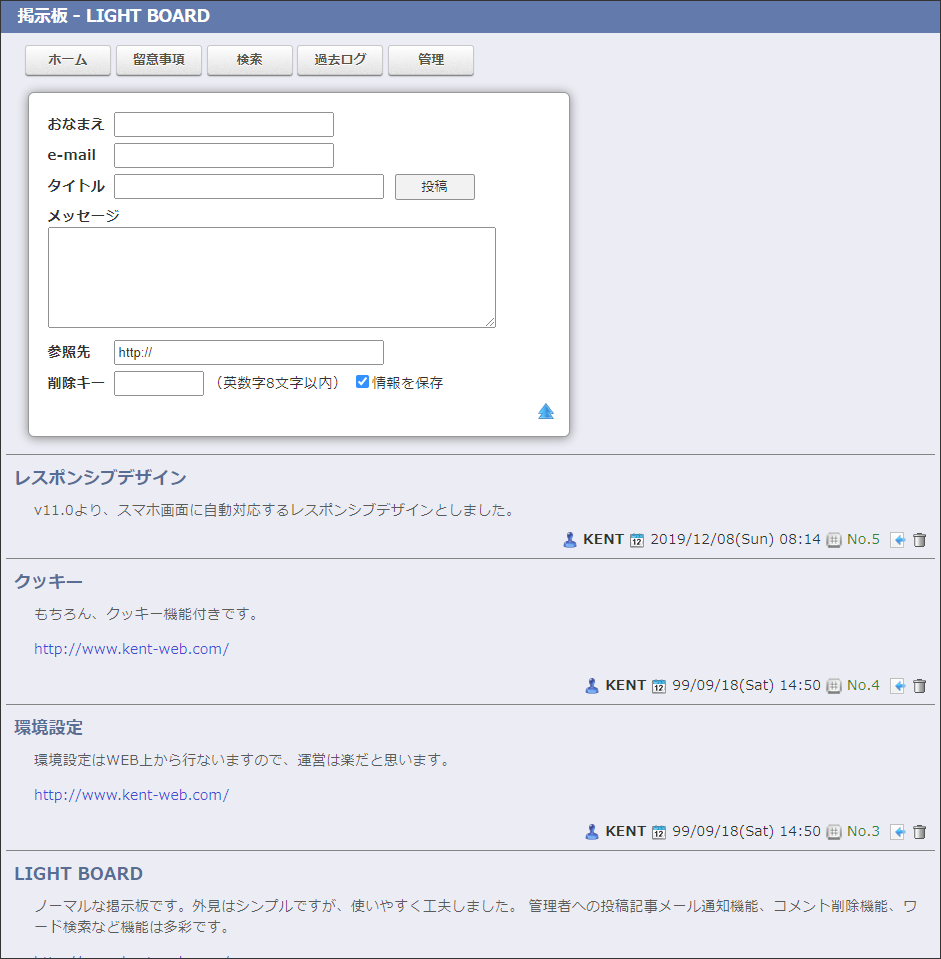Click the user icon beside KENT on post No.5
Viewport: 941px width, 959px height.
[570, 540]
